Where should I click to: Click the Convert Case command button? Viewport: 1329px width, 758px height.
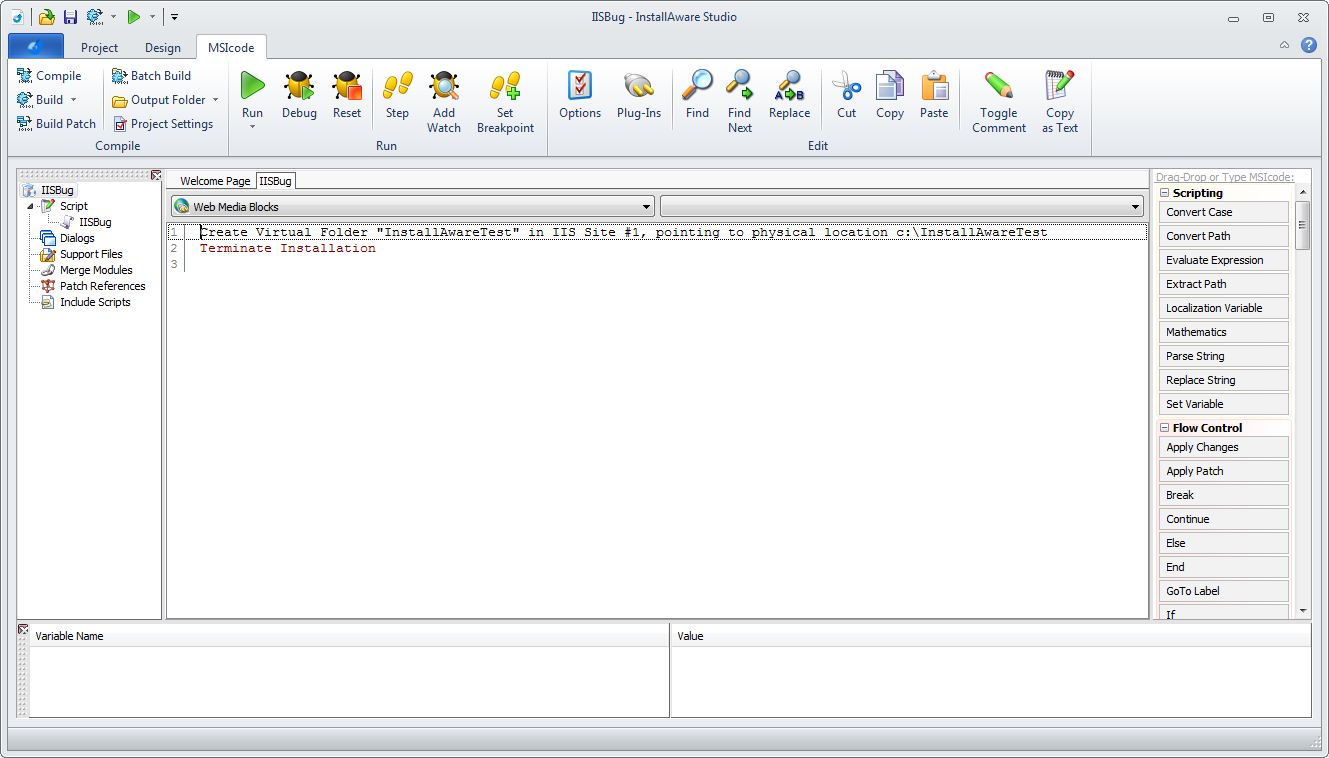(1224, 212)
